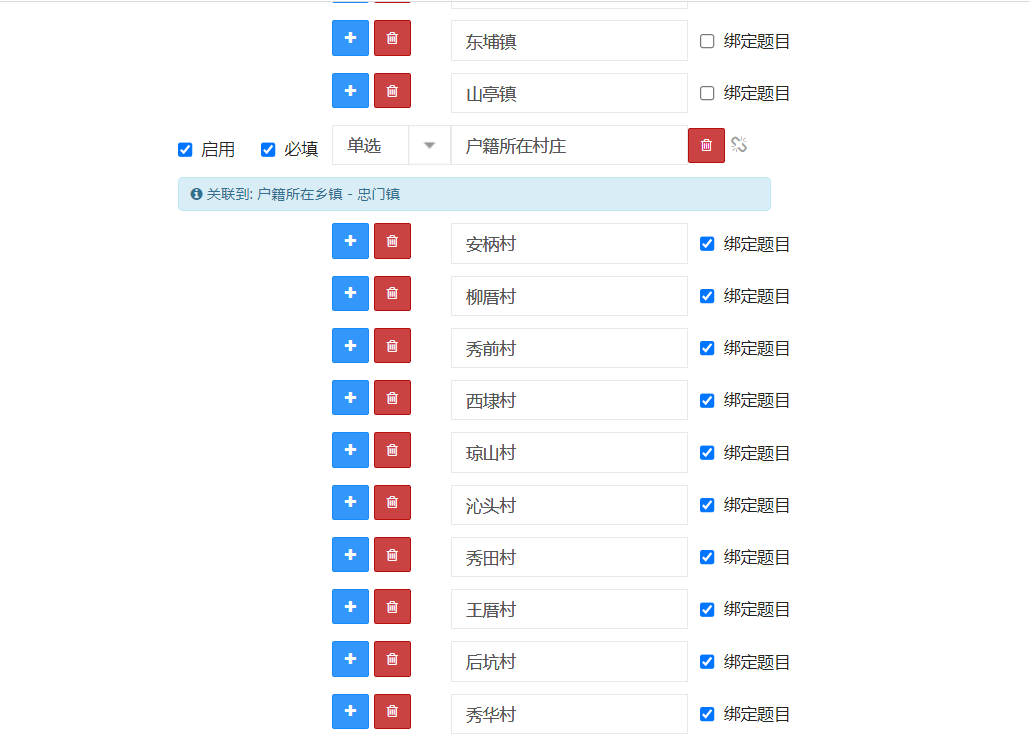The height and width of the screenshot is (742, 1030).
Task: Delete the 东埔镇 option using trash icon
Action: [391, 38]
